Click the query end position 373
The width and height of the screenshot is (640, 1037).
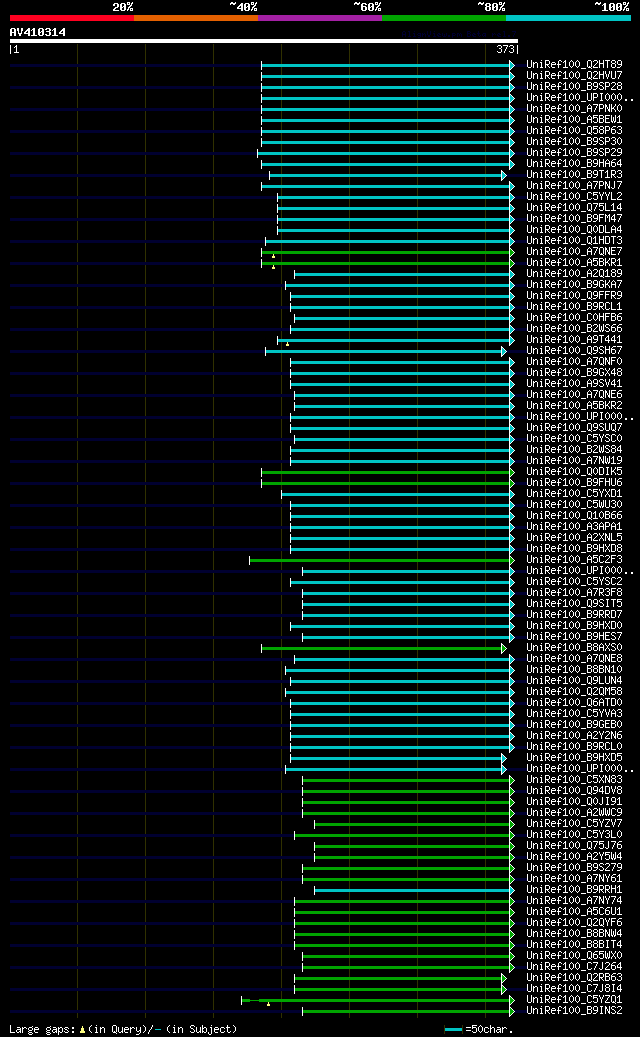pos(505,49)
